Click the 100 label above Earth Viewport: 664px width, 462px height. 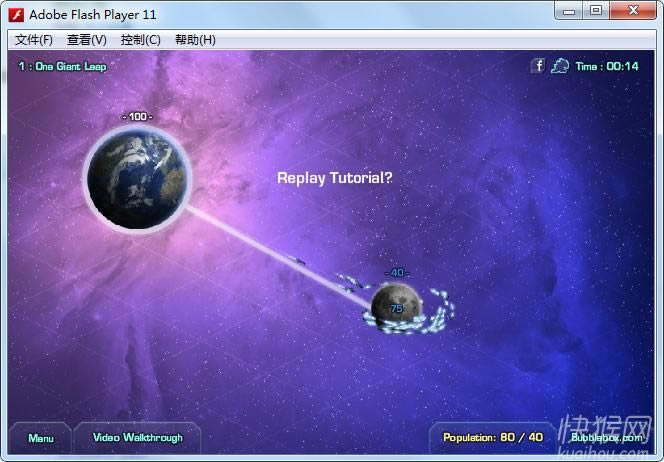coord(136,117)
